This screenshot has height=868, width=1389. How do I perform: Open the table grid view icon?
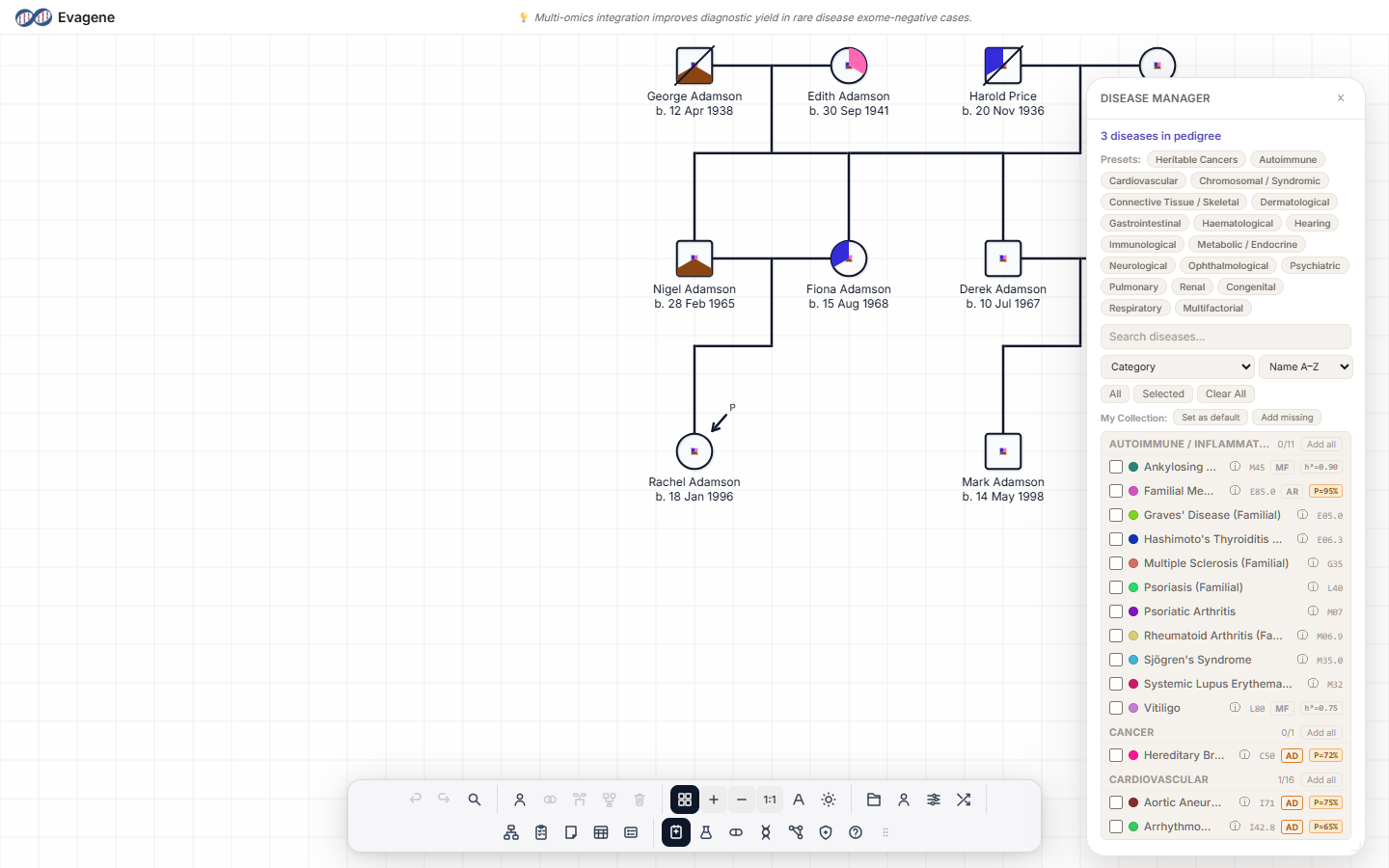pyautogui.click(x=601, y=832)
